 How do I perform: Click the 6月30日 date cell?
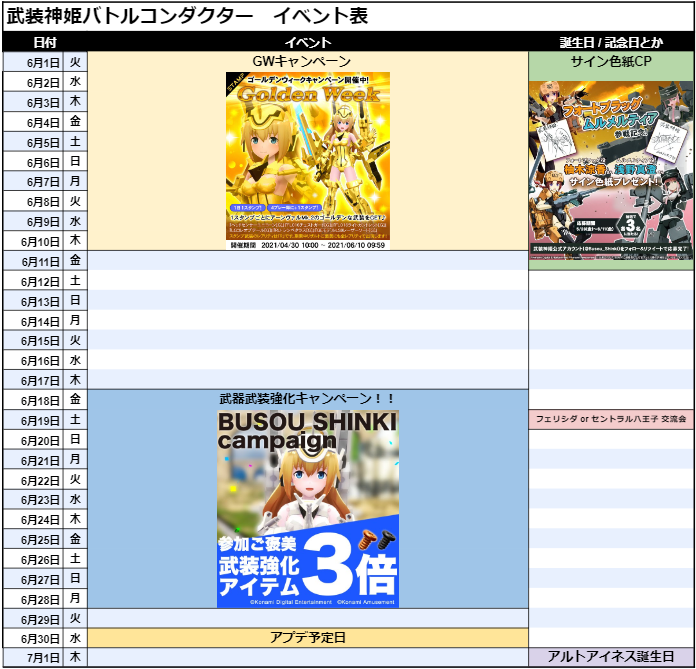[33, 637]
